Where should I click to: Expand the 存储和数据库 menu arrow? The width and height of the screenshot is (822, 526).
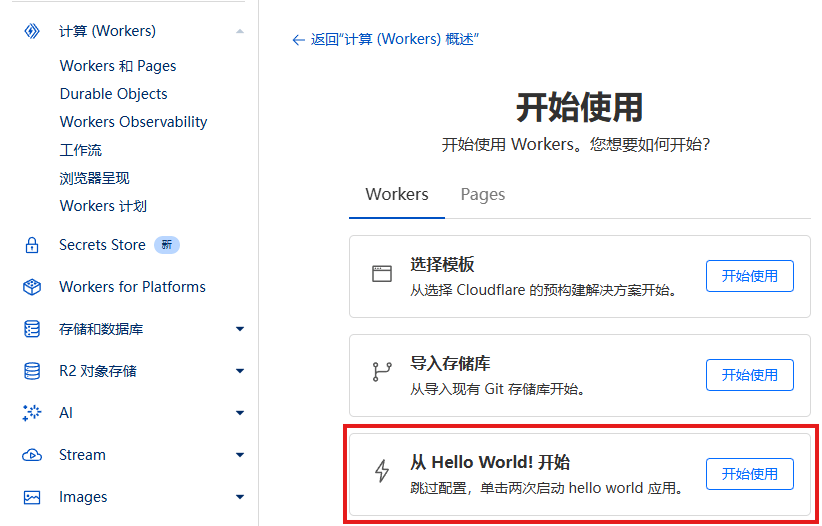(240, 329)
